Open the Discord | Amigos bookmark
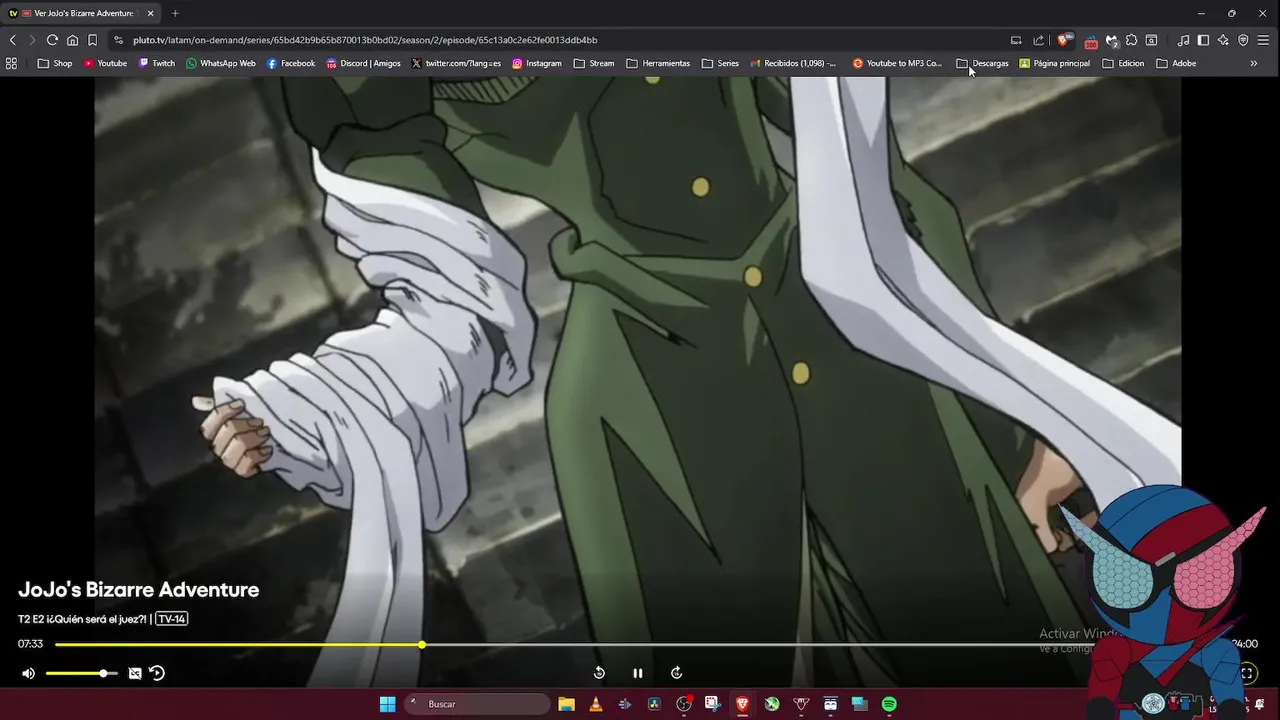Image resolution: width=1280 pixels, height=720 pixels. point(364,63)
